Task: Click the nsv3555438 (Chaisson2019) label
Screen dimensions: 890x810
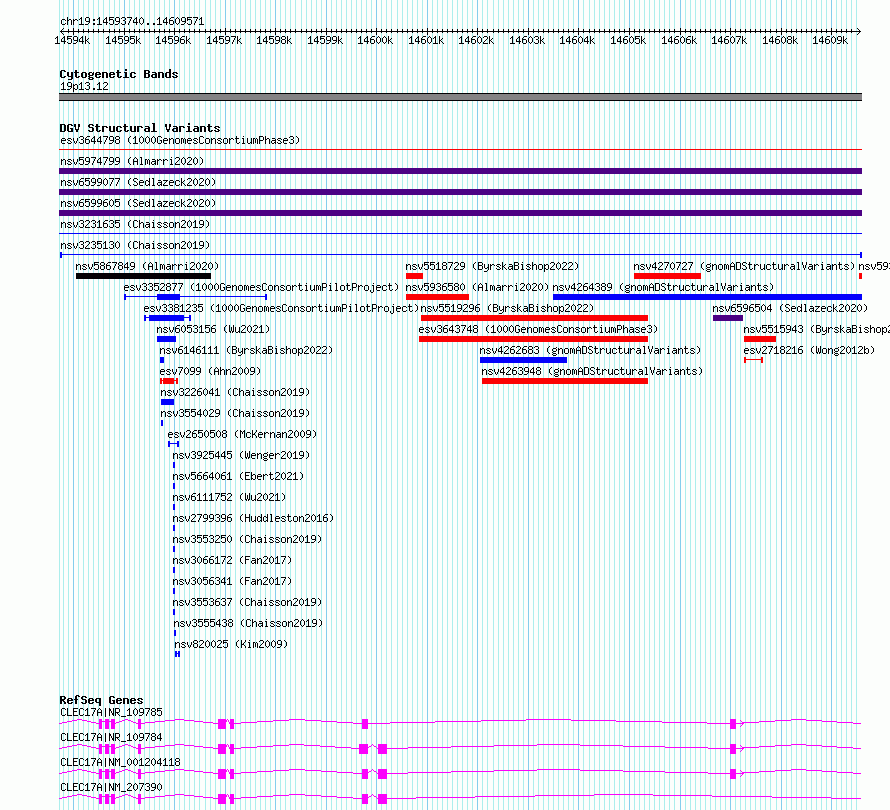Action: [x=248, y=623]
